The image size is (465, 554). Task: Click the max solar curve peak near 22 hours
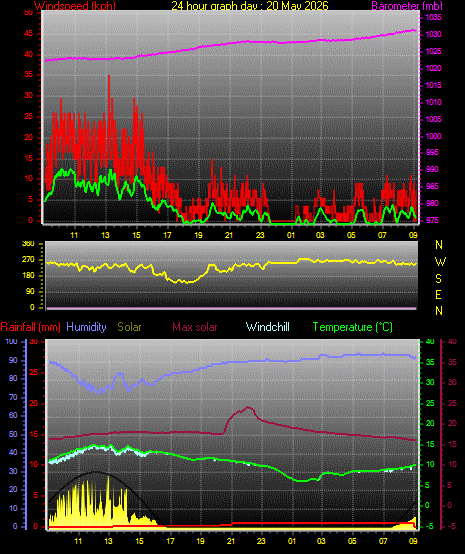pyautogui.click(x=248, y=407)
